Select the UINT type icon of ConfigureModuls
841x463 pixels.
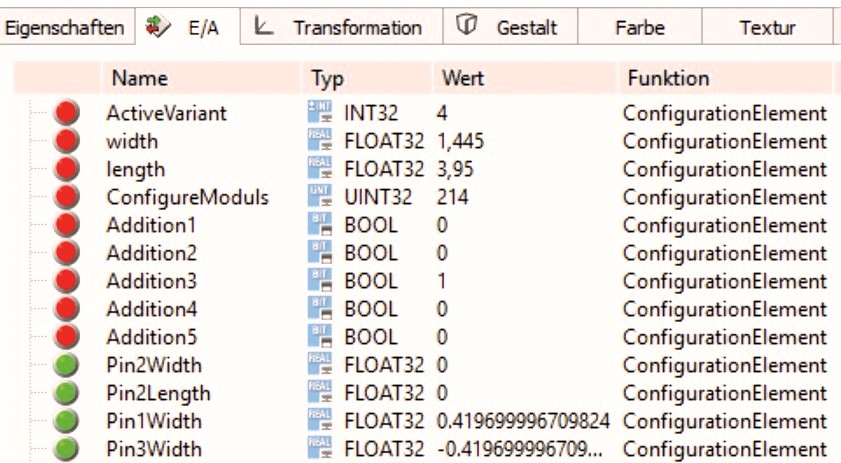[320, 196]
